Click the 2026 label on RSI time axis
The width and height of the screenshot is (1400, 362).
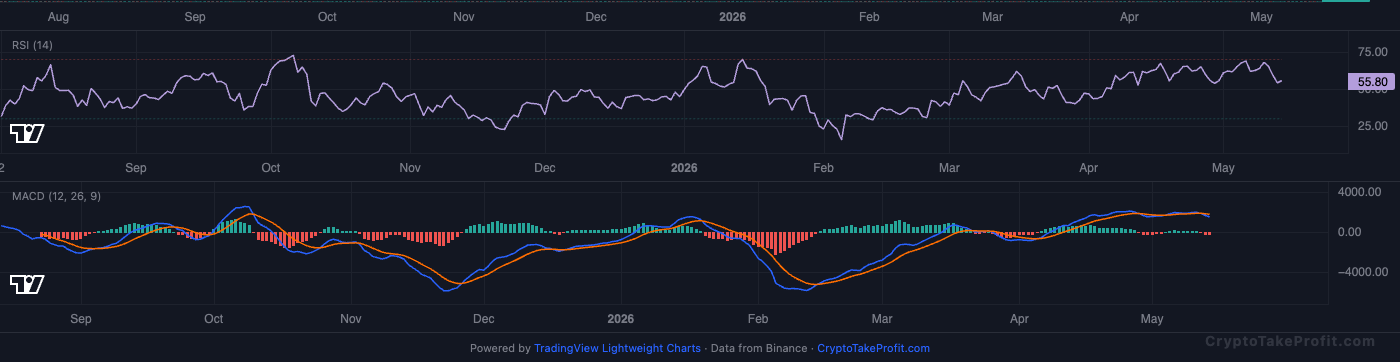pyautogui.click(x=684, y=168)
